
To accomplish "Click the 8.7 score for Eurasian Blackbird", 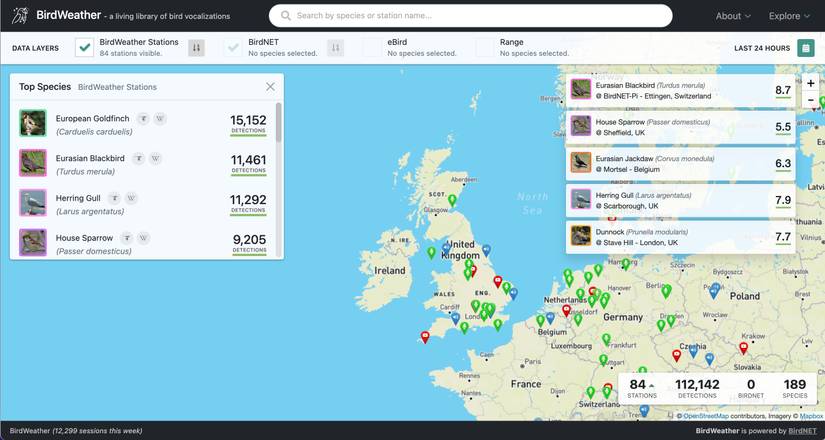I will click(783, 91).
